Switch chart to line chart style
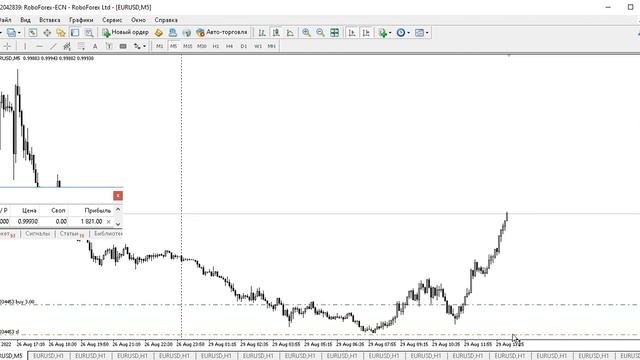 click(x=290, y=33)
